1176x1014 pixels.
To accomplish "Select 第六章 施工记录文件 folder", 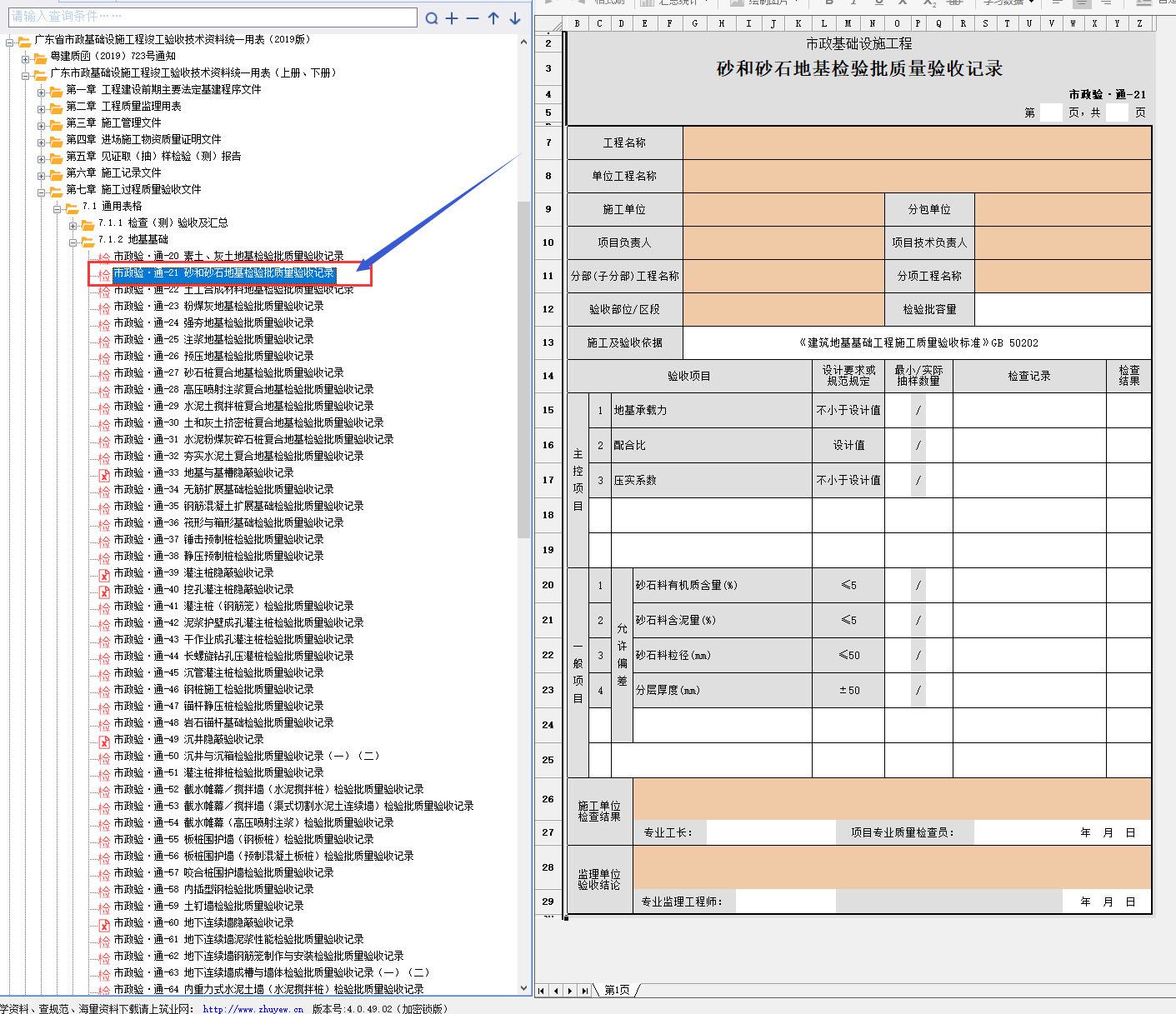I will pyautogui.click(x=113, y=173).
